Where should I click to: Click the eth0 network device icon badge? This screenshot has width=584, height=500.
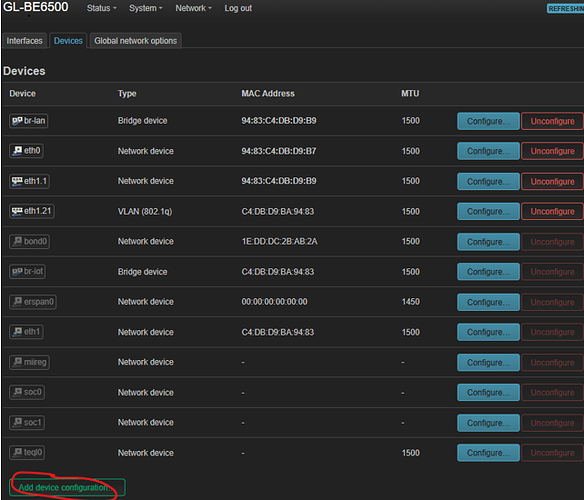coord(26,151)
